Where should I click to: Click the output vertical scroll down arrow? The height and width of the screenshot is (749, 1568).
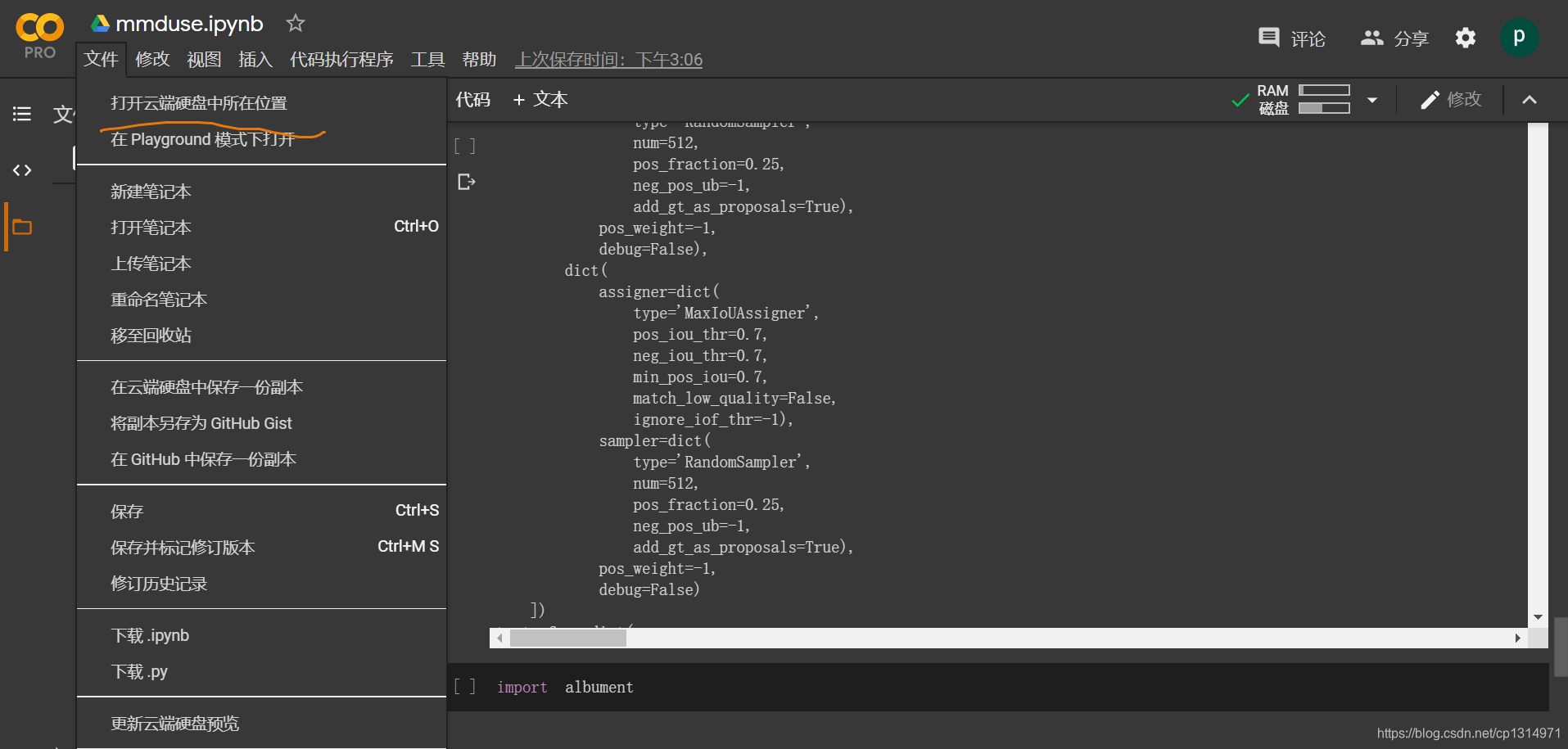1538,617
